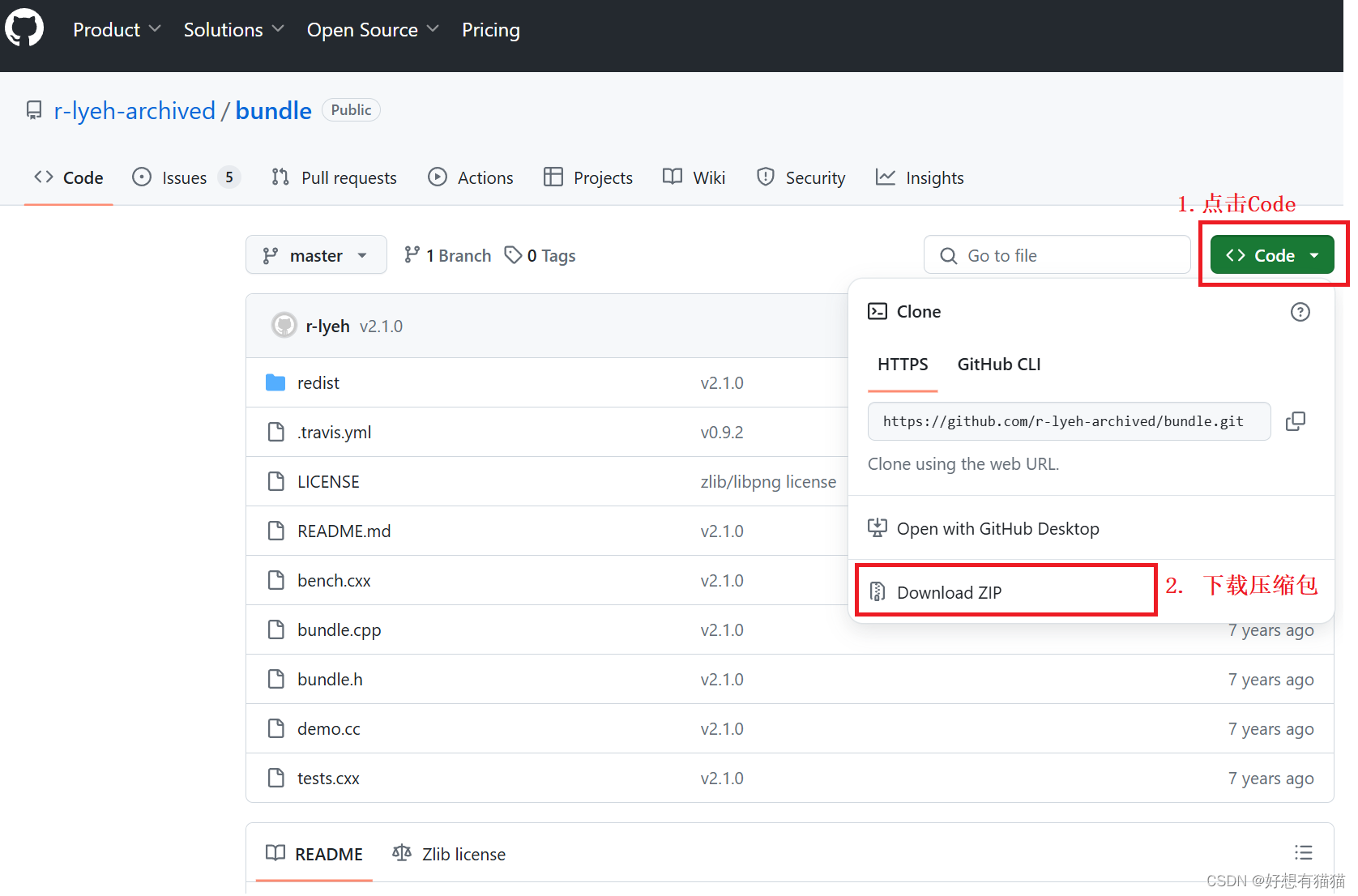Copy the clone URL to clipboard

(1296, 421)
